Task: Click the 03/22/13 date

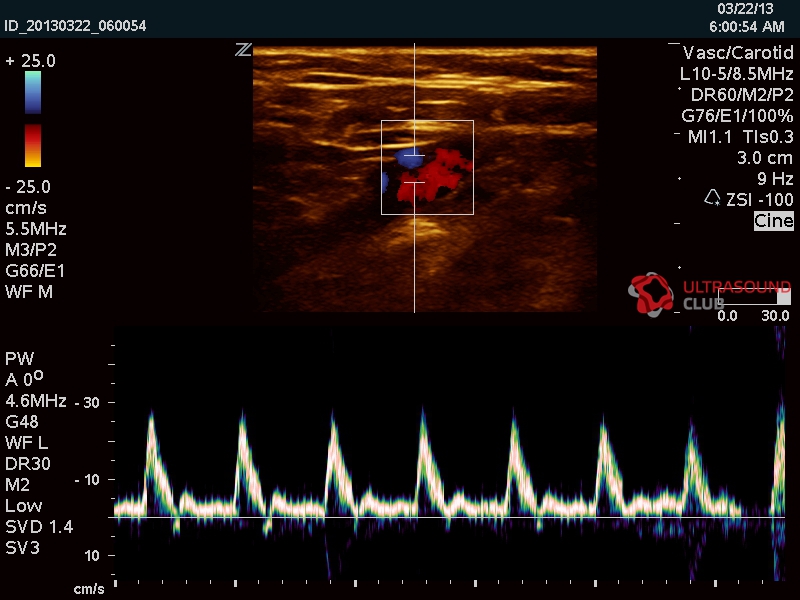Action: click(745, 9)
